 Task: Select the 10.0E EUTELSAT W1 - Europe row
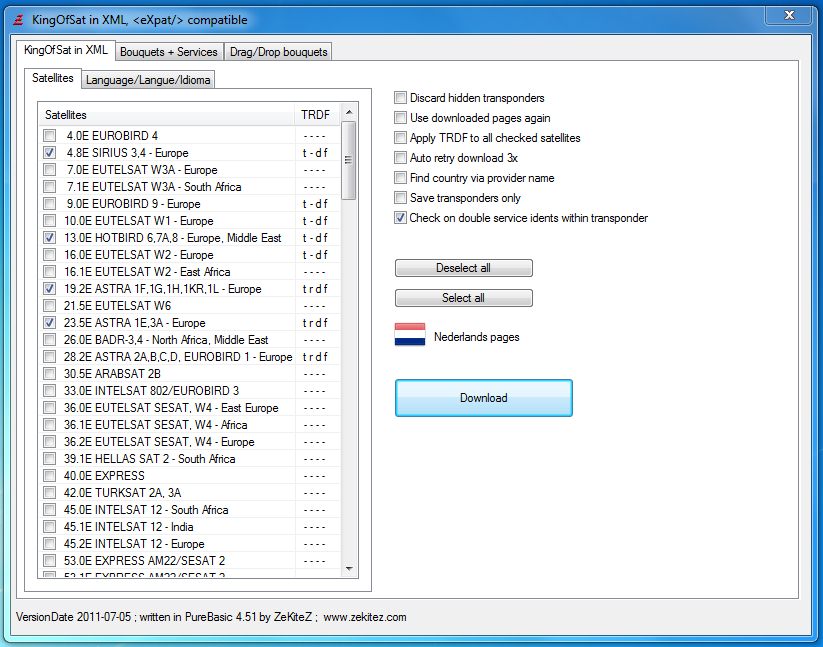[189, 221]
